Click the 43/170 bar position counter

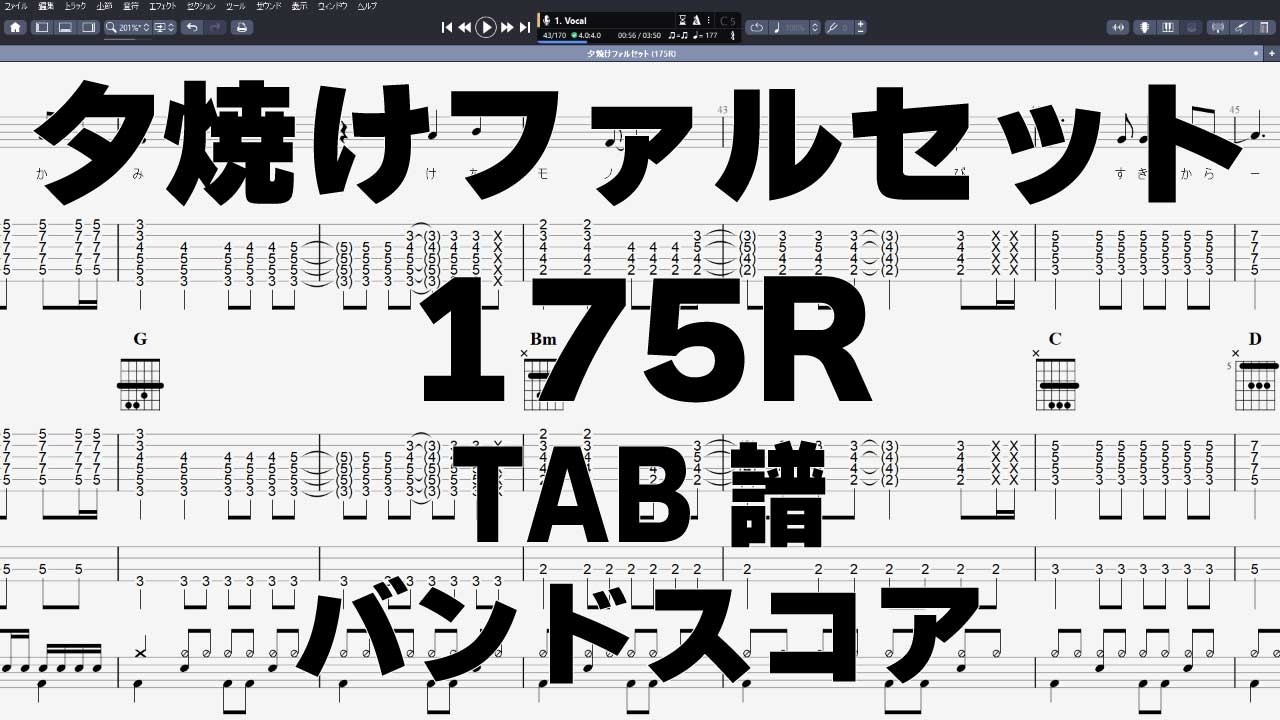coord(553,35)
